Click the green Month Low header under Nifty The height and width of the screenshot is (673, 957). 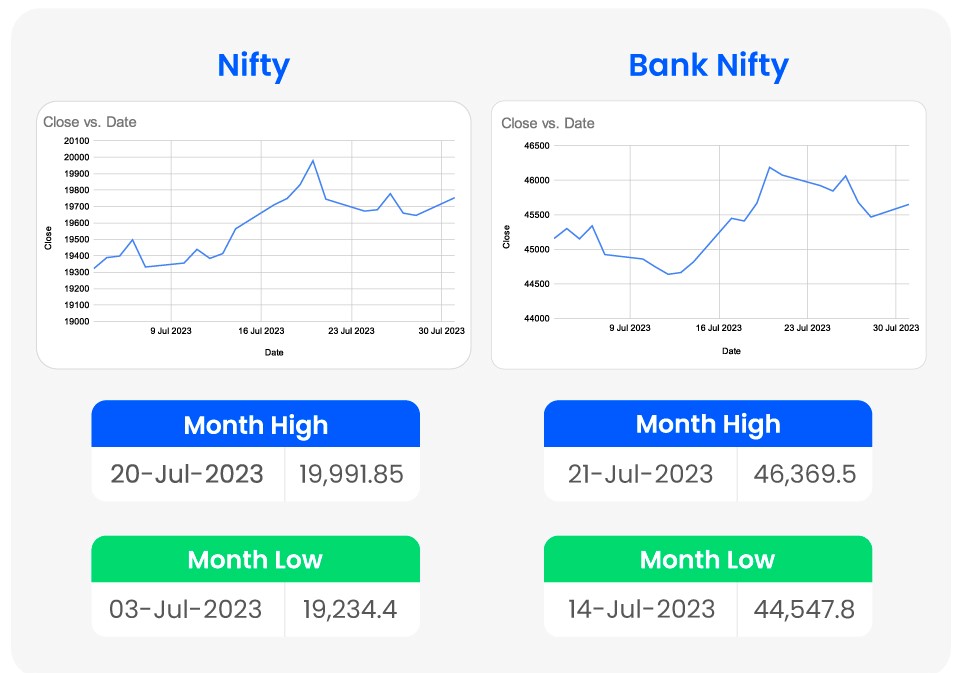click(255, 559)
